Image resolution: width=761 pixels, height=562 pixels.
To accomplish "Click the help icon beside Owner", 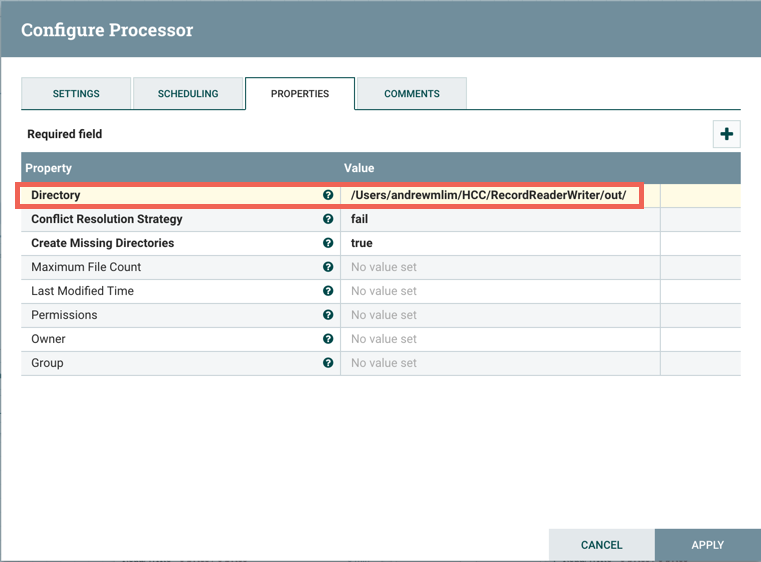I will click(328, 339).
